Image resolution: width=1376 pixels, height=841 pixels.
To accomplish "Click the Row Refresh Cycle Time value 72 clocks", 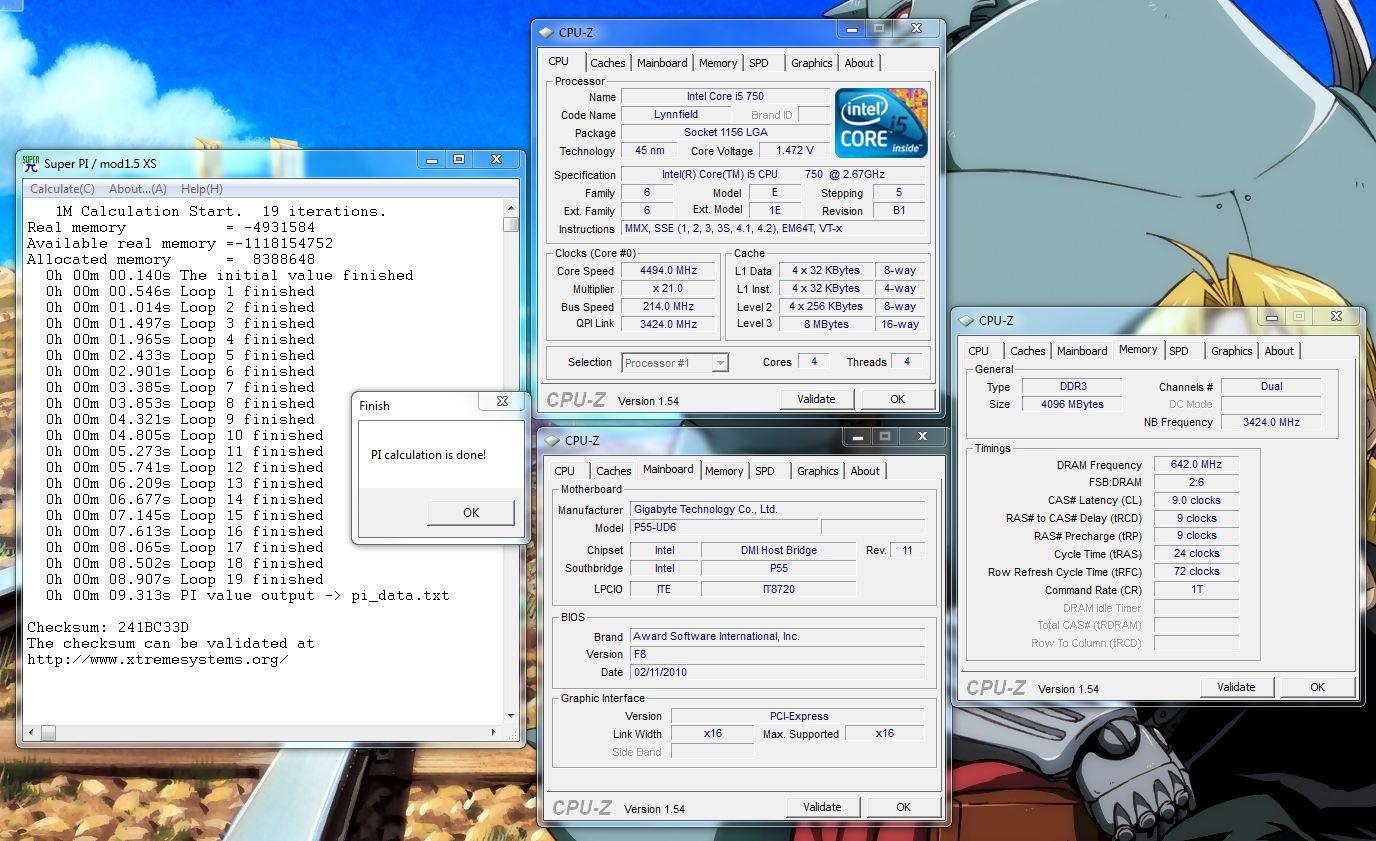I will (1196, 572).
